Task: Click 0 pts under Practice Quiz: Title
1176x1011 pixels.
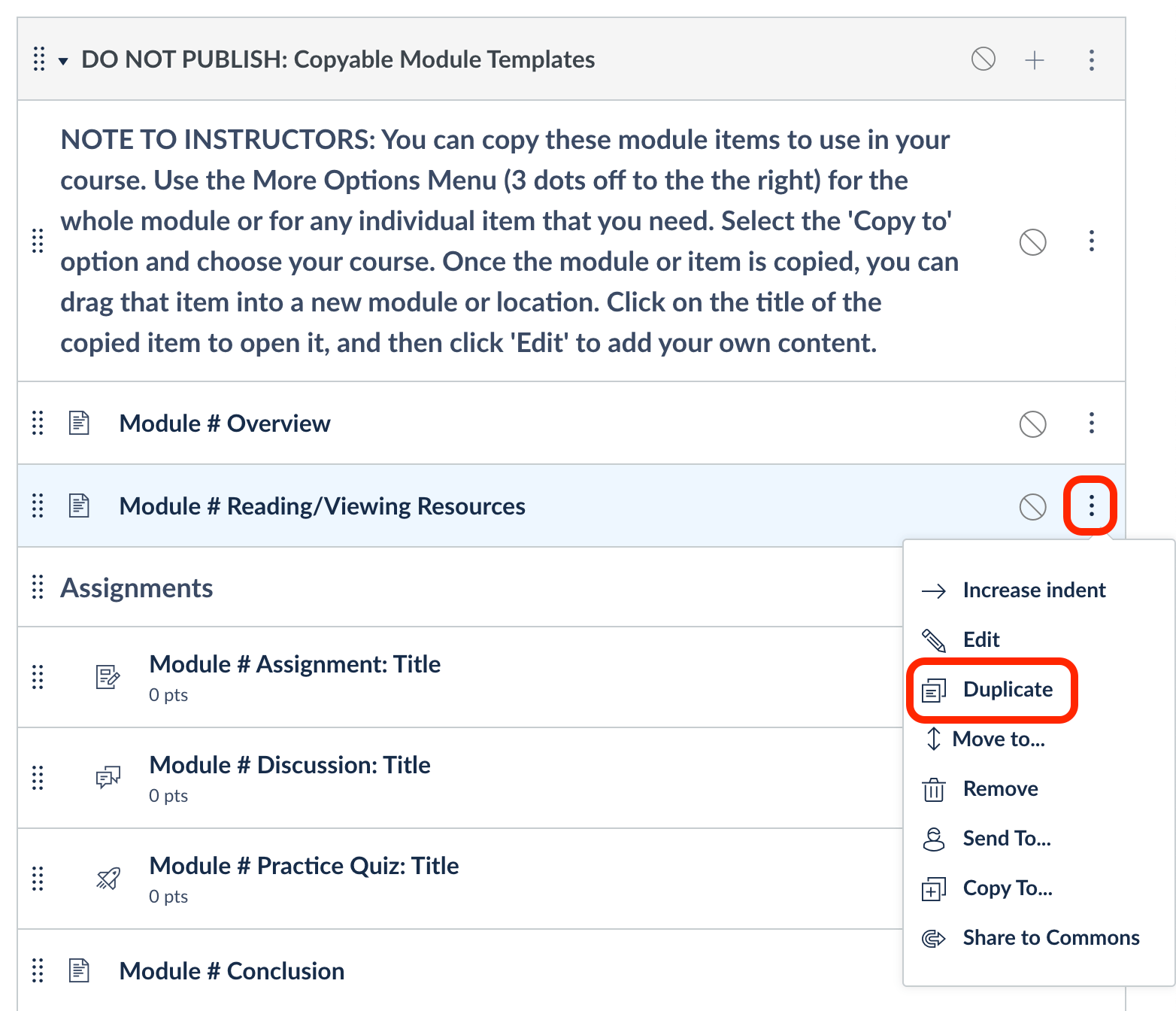Action: click(168, 897)
